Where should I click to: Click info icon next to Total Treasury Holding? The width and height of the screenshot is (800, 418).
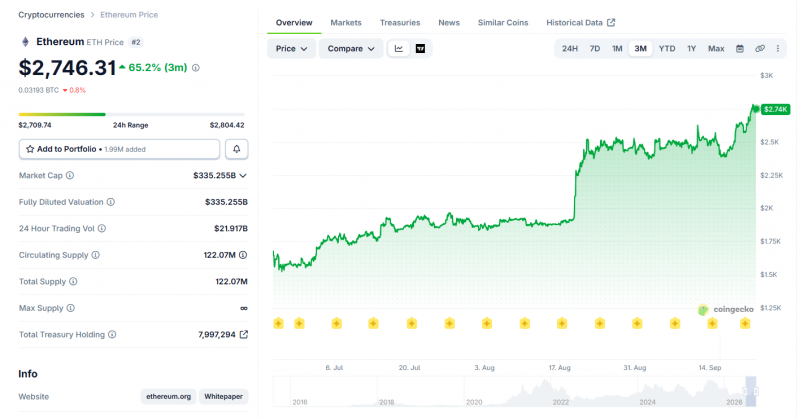[112, 334]
